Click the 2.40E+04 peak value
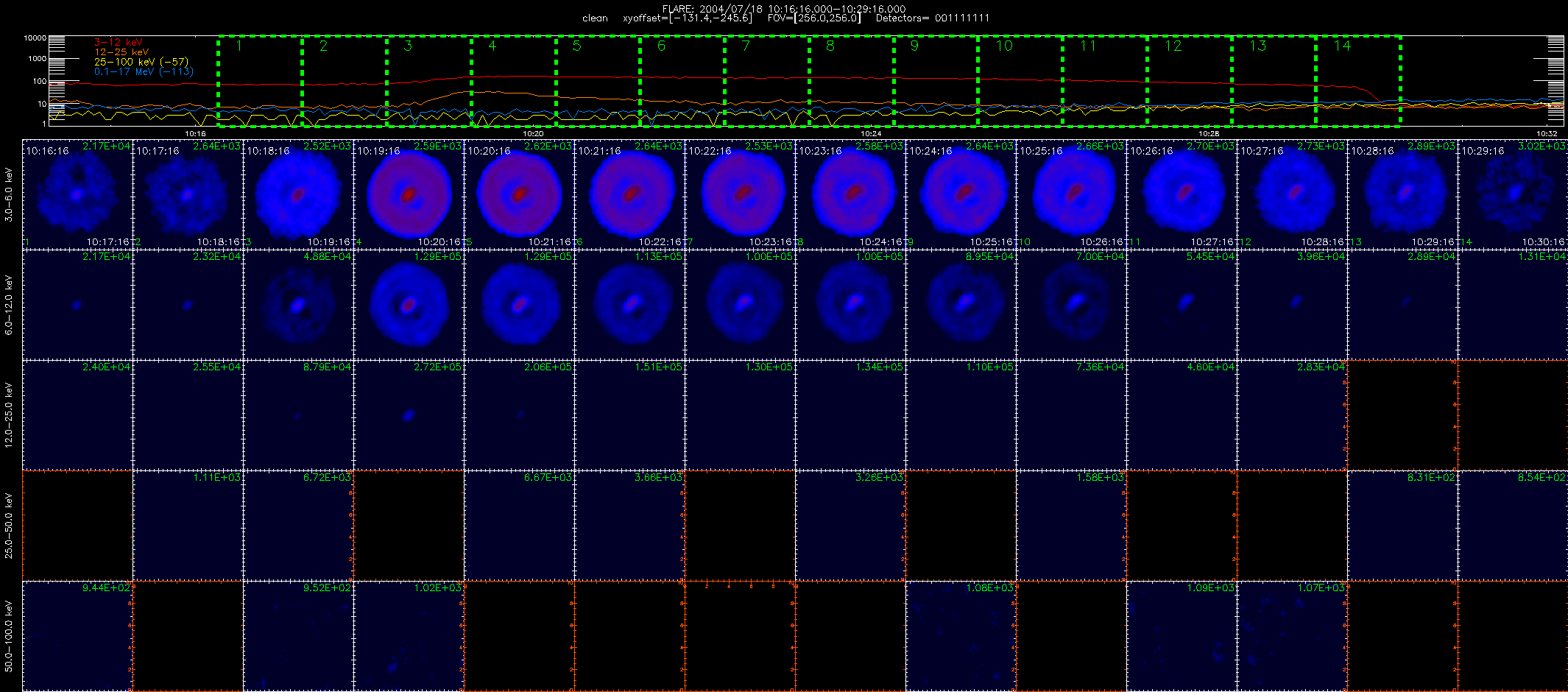 coord(106,367)
